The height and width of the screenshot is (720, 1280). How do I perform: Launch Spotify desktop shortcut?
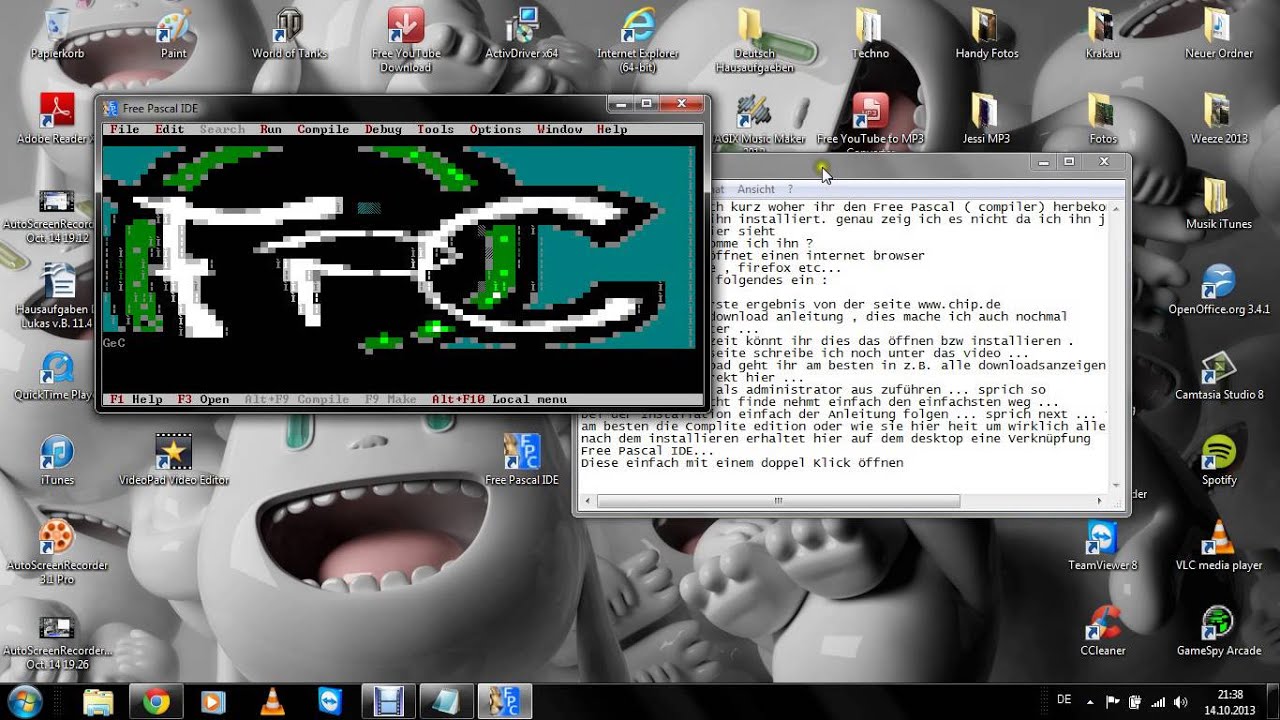(x=1218, y=460)
